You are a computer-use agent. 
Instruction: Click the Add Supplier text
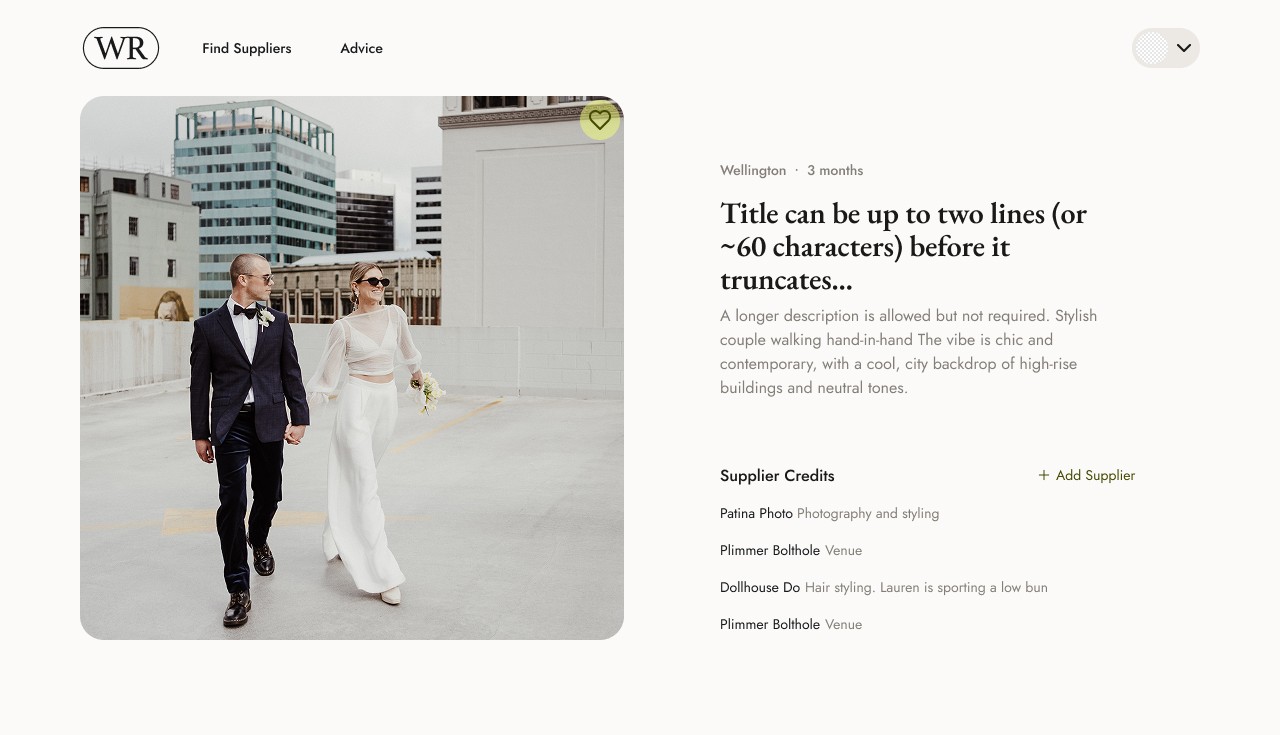pyautogui.click(x=1095, y=475)
